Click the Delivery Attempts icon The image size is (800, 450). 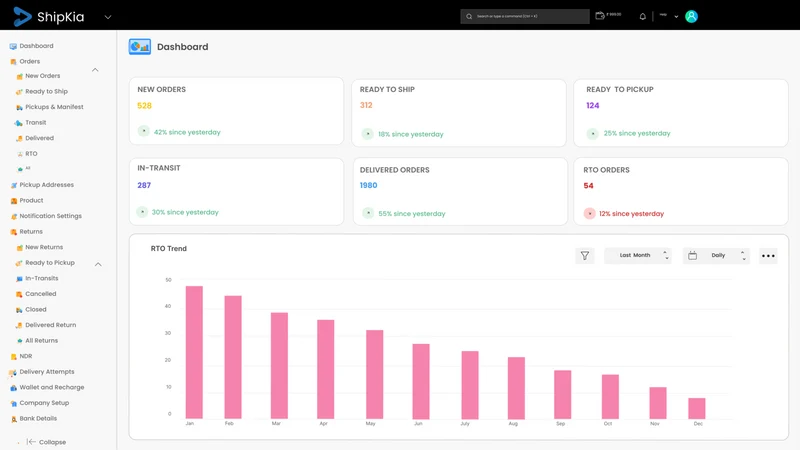point(13,372)
